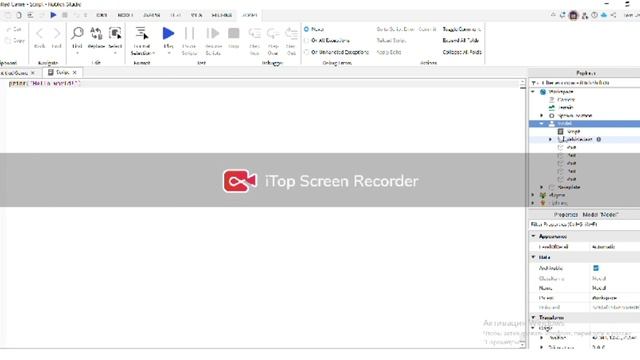Click the user avatar icon at top right

(573, 16)
